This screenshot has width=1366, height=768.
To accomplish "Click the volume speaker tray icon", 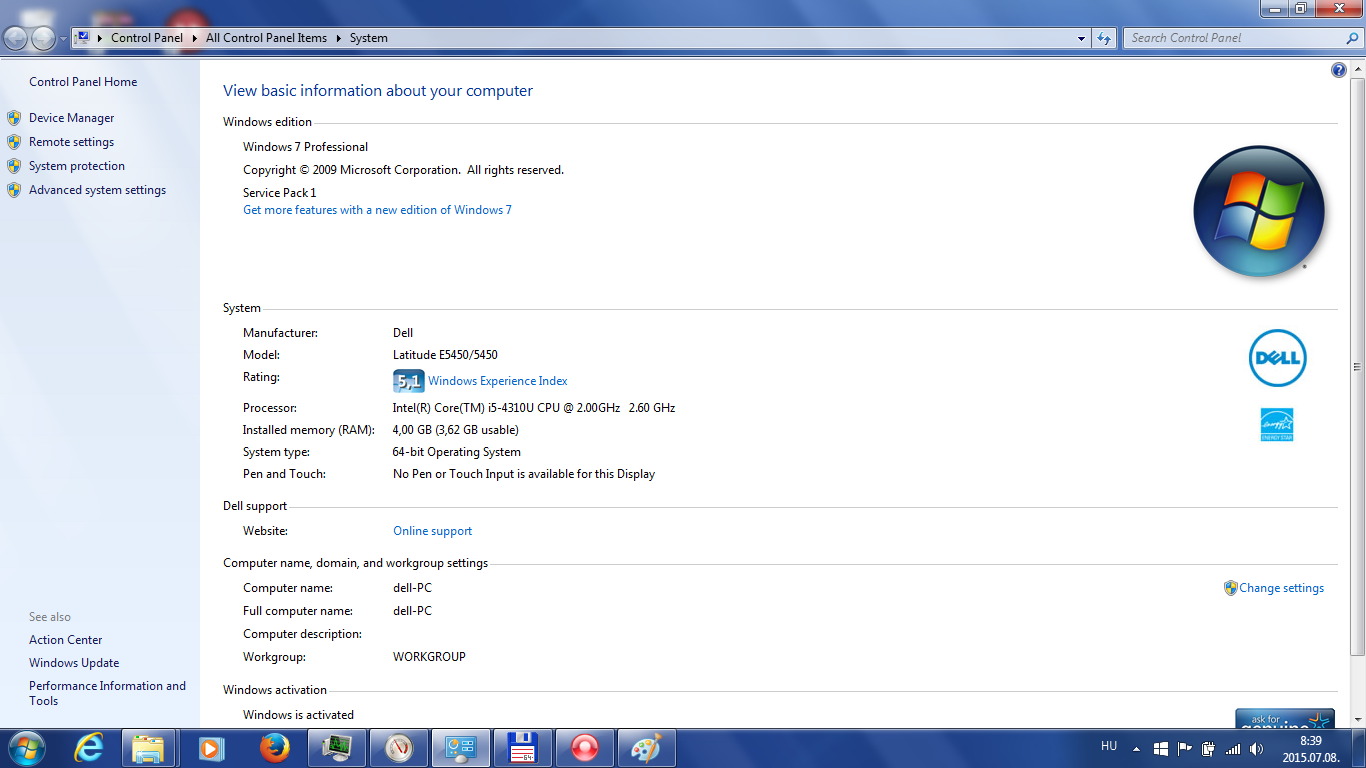I will 1256,748.
